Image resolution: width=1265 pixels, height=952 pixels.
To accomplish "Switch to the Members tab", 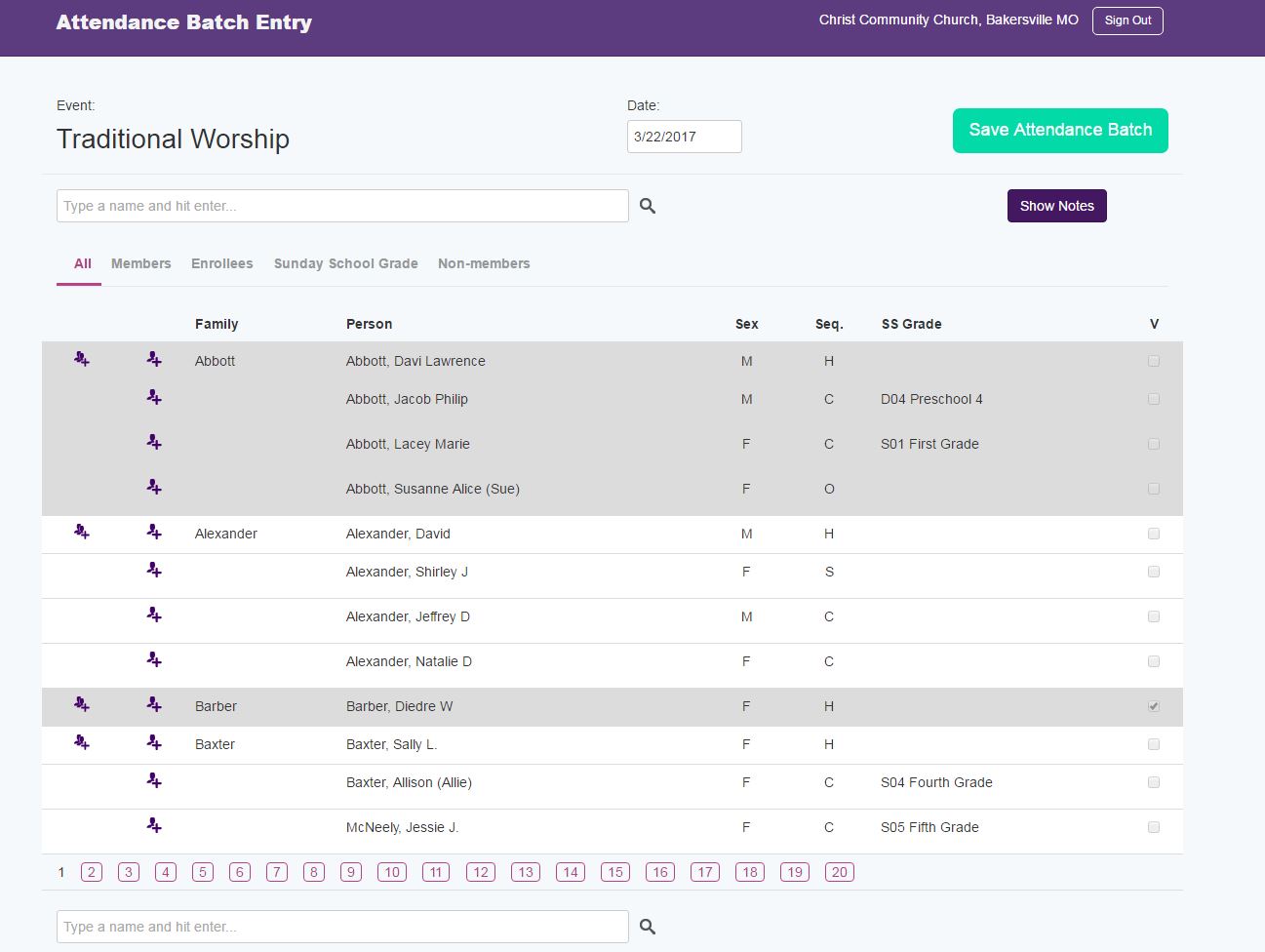I will pyautogui.click(x=140, y=263).
